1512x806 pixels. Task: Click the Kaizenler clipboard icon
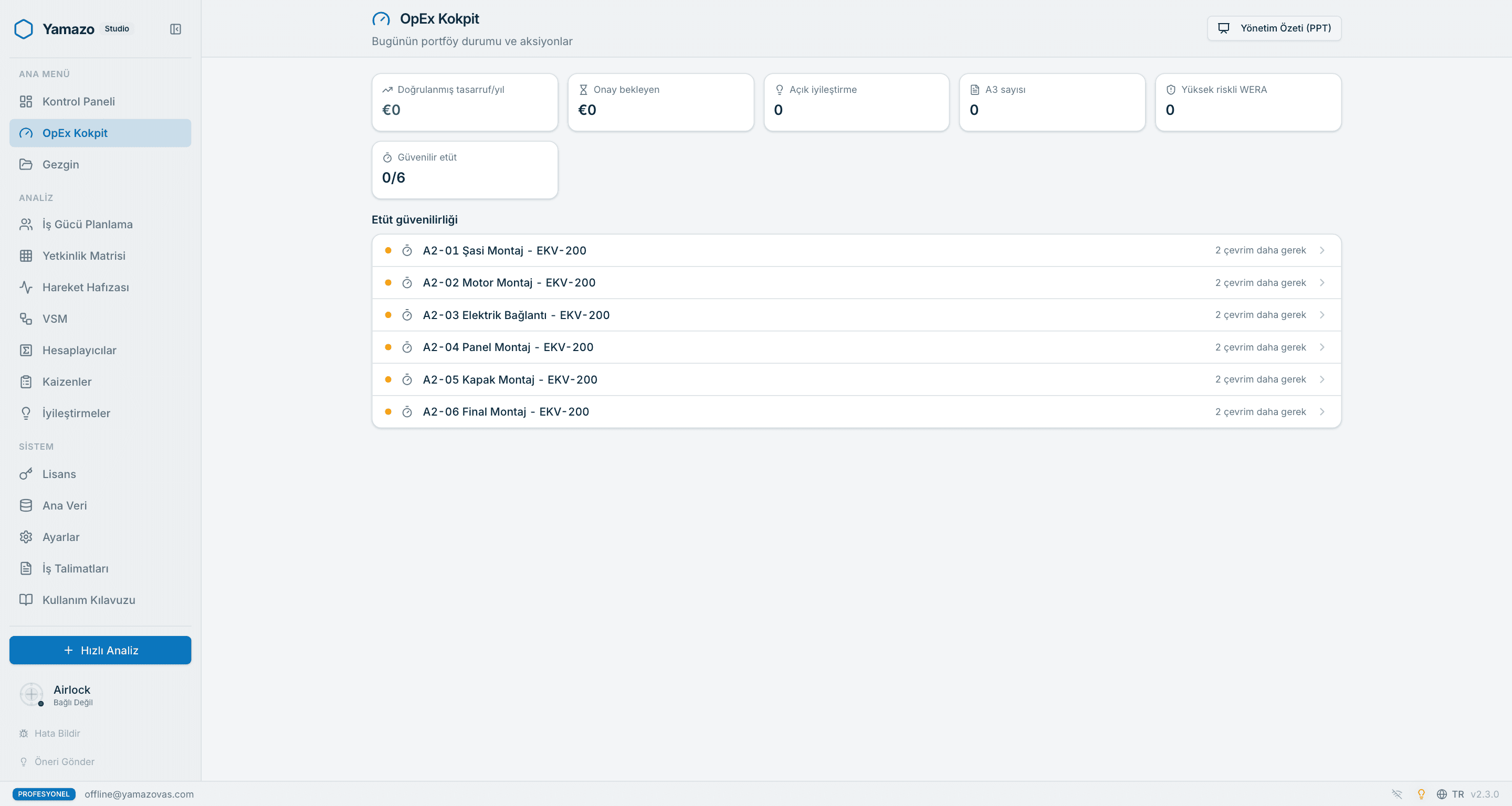coord(26,382)
